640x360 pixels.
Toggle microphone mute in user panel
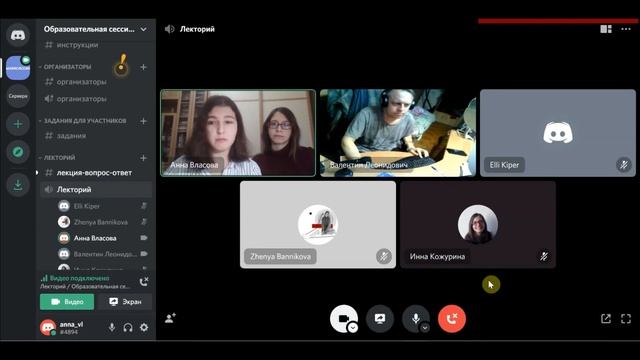(111, 327)
